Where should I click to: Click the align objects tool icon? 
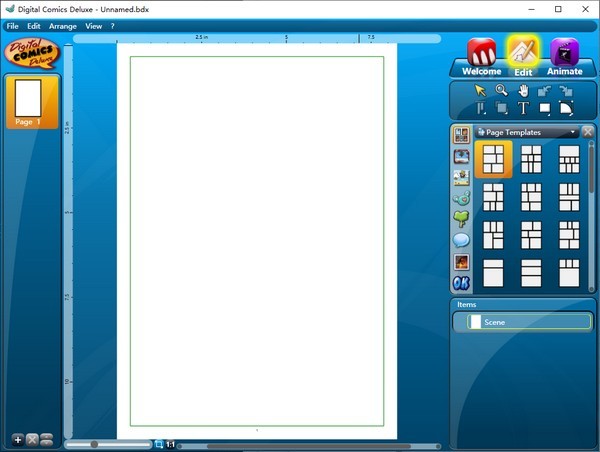pos(481,108)
